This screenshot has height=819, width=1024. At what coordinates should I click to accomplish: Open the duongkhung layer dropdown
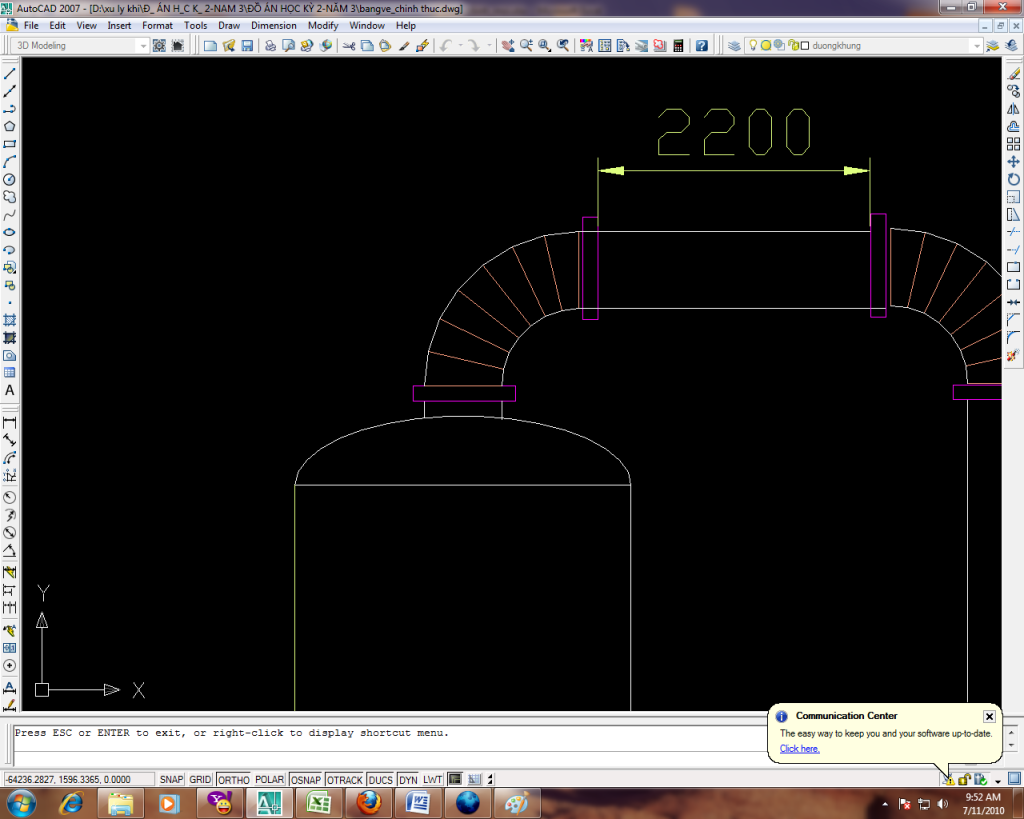pyautogui.click(x=976, y=46)
